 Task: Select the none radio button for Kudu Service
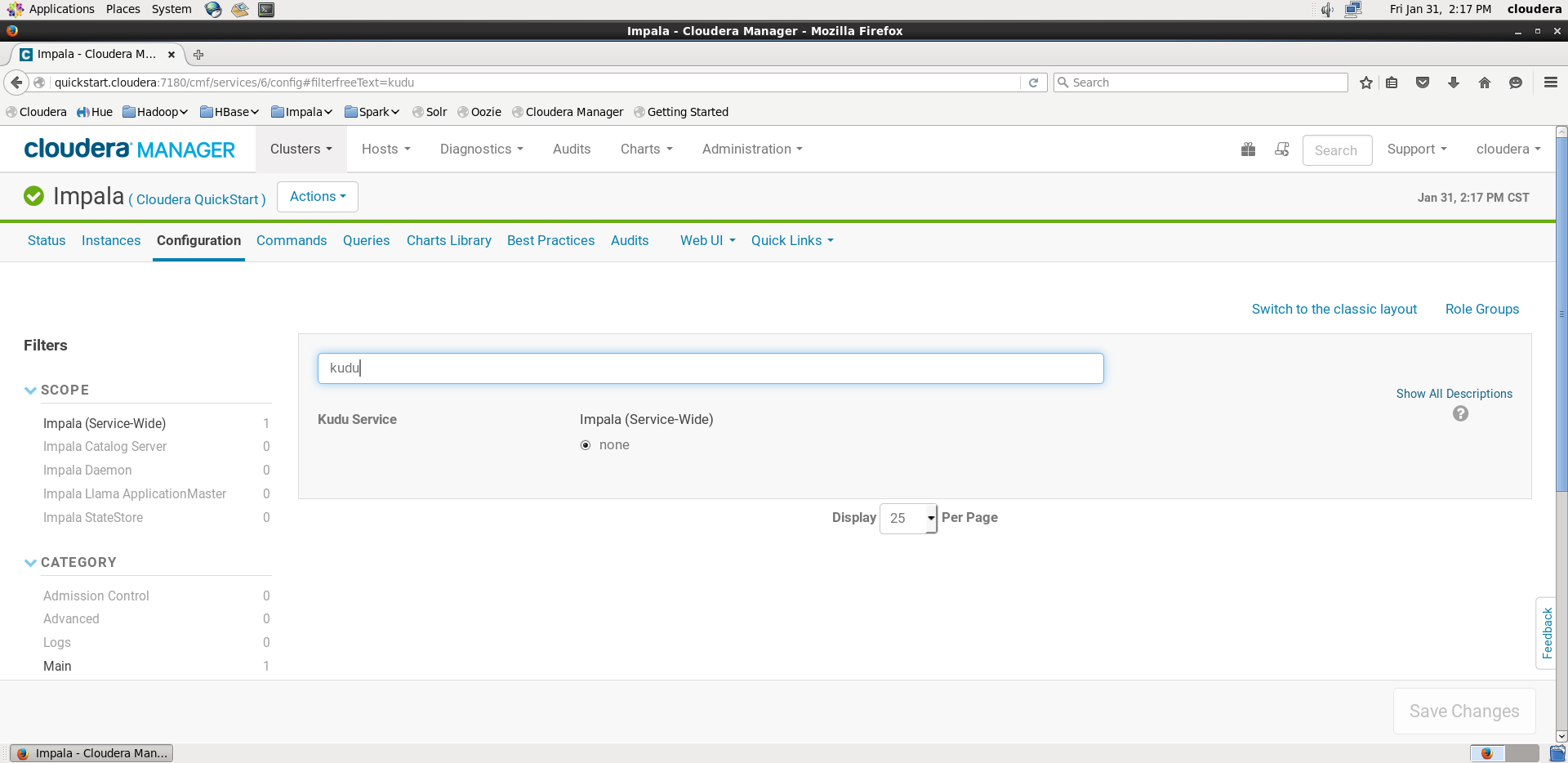tap(586, 444)
